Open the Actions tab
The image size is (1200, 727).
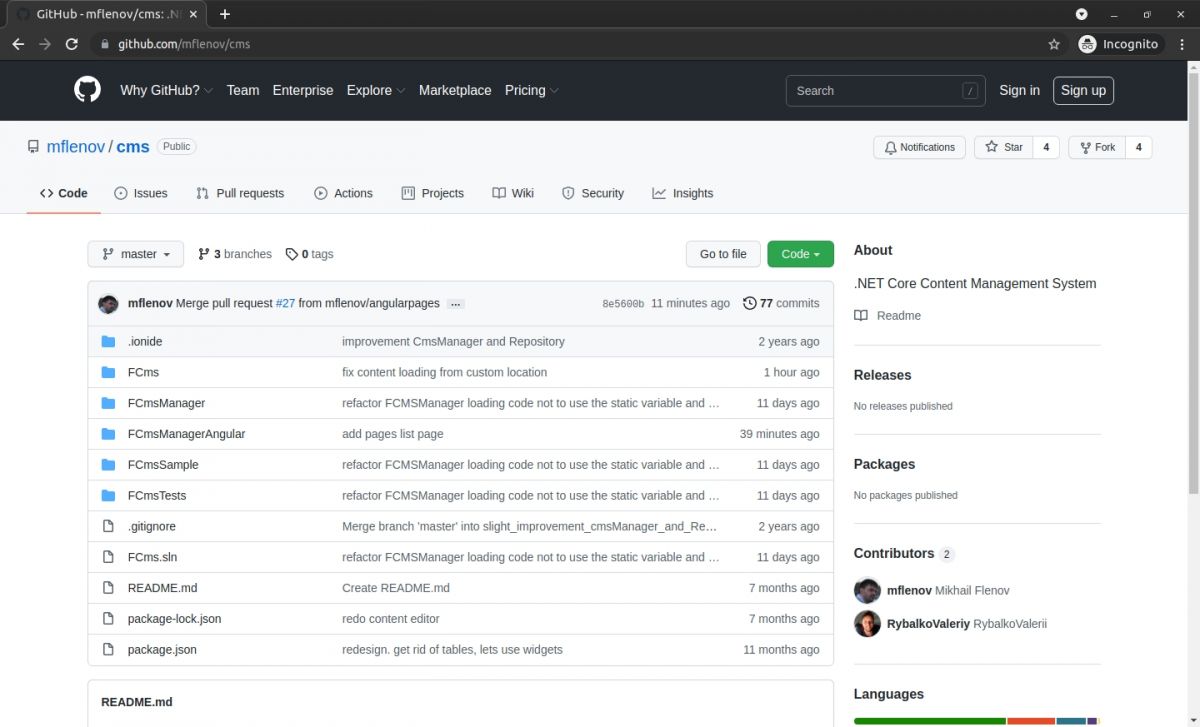pyautogui.click(x=343, y=193)
